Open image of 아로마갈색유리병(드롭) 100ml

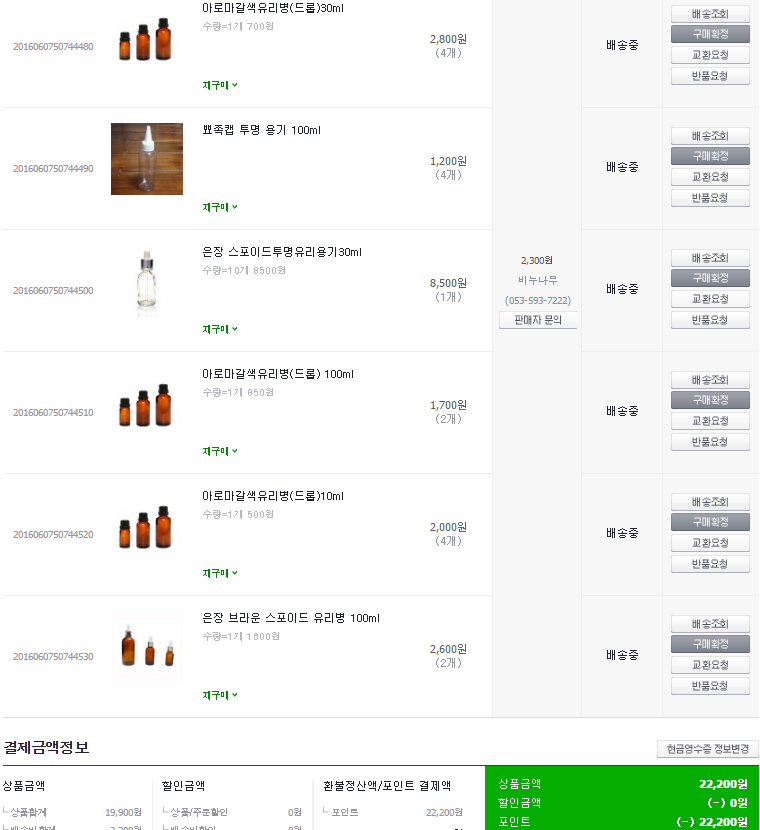pyautogui.click(x=147, y=403)
